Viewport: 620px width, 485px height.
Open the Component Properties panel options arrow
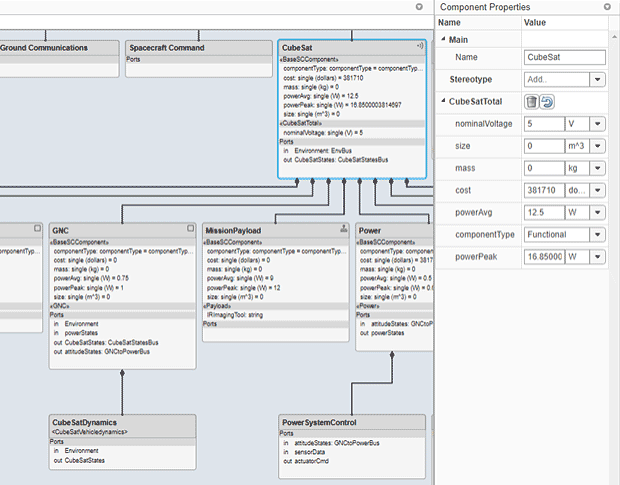point(607,6)
